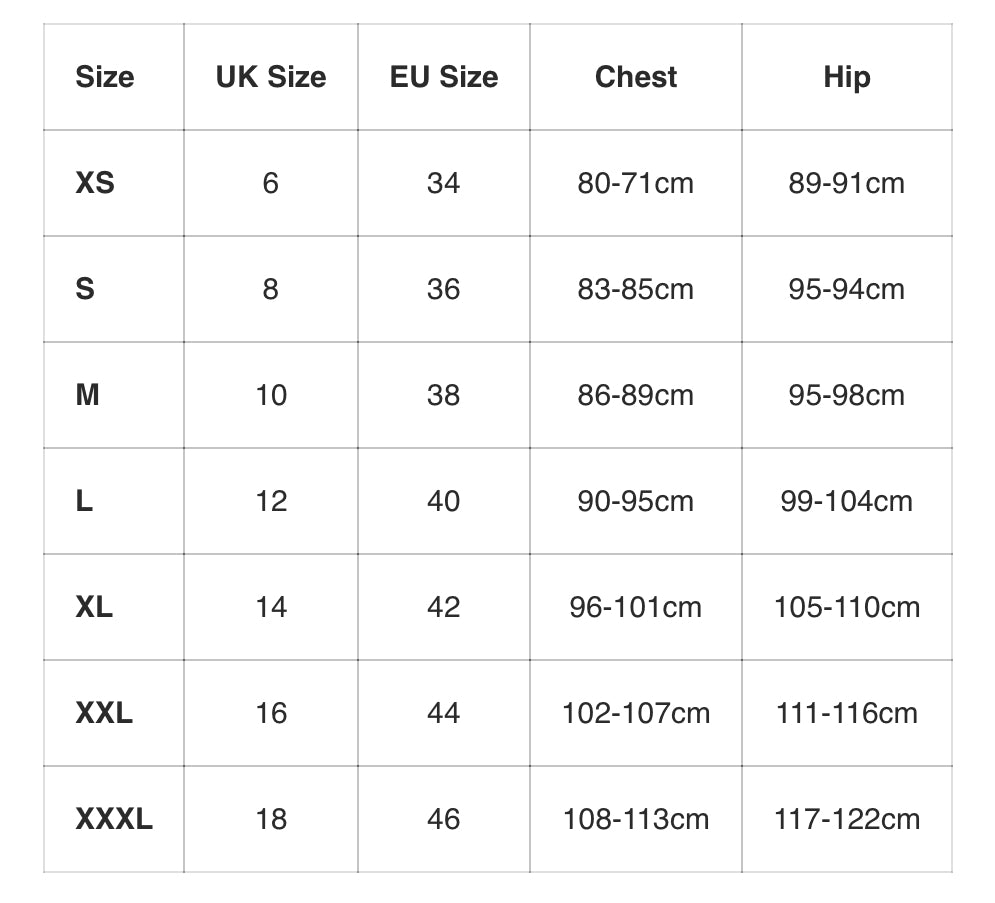Select the S size row label
995x903 pixels.
(85, 289)
